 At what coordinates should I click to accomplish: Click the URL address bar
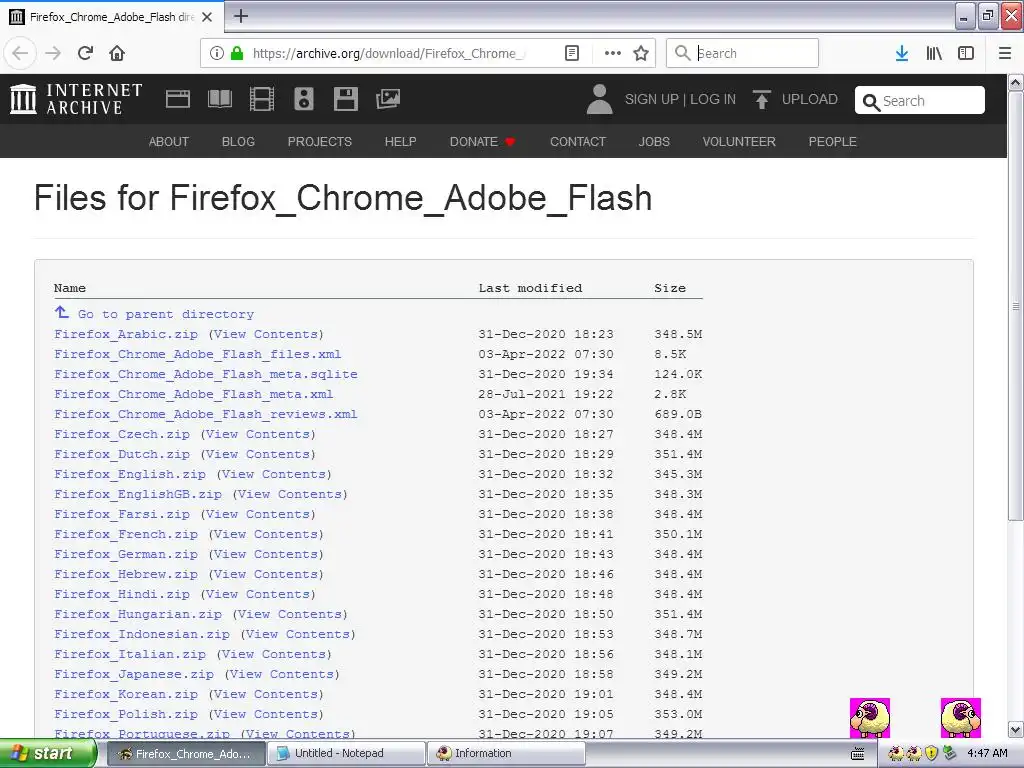391,53
